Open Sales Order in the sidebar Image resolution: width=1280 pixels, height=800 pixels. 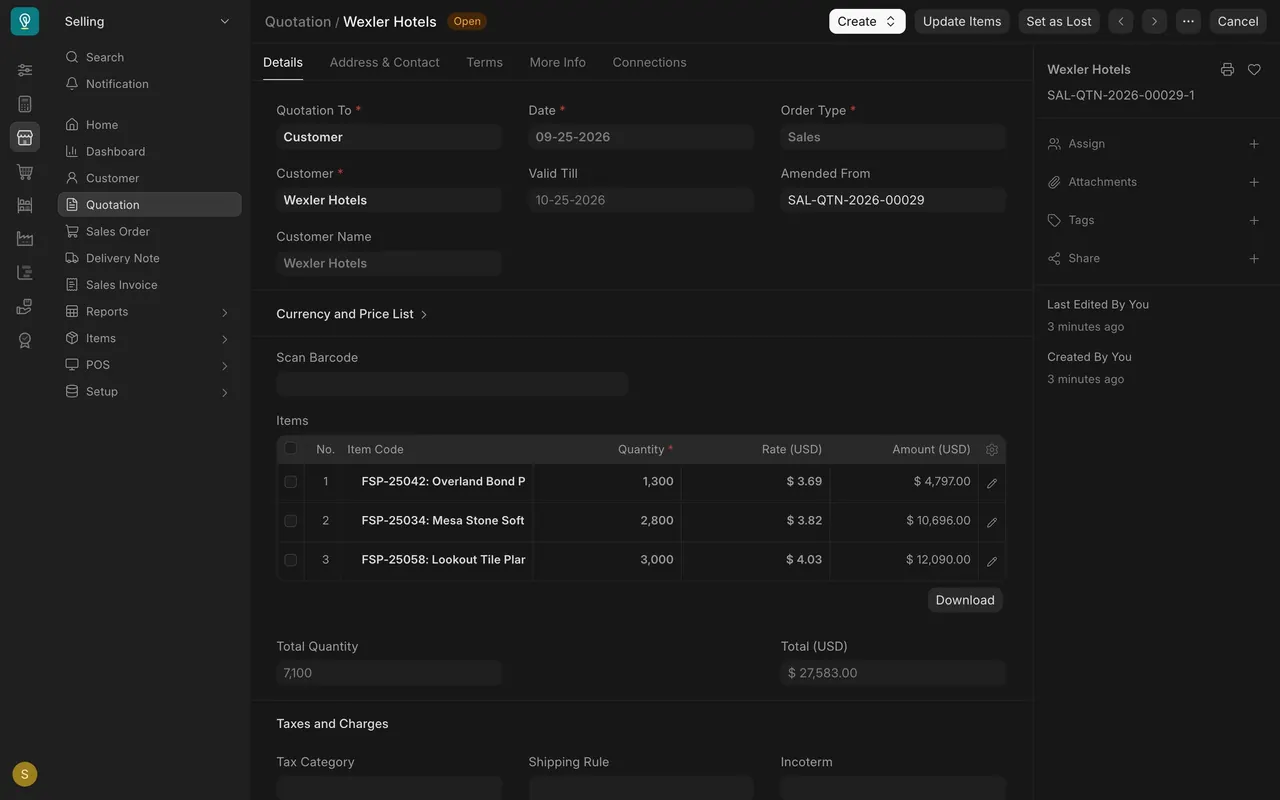tap(150, 232)
